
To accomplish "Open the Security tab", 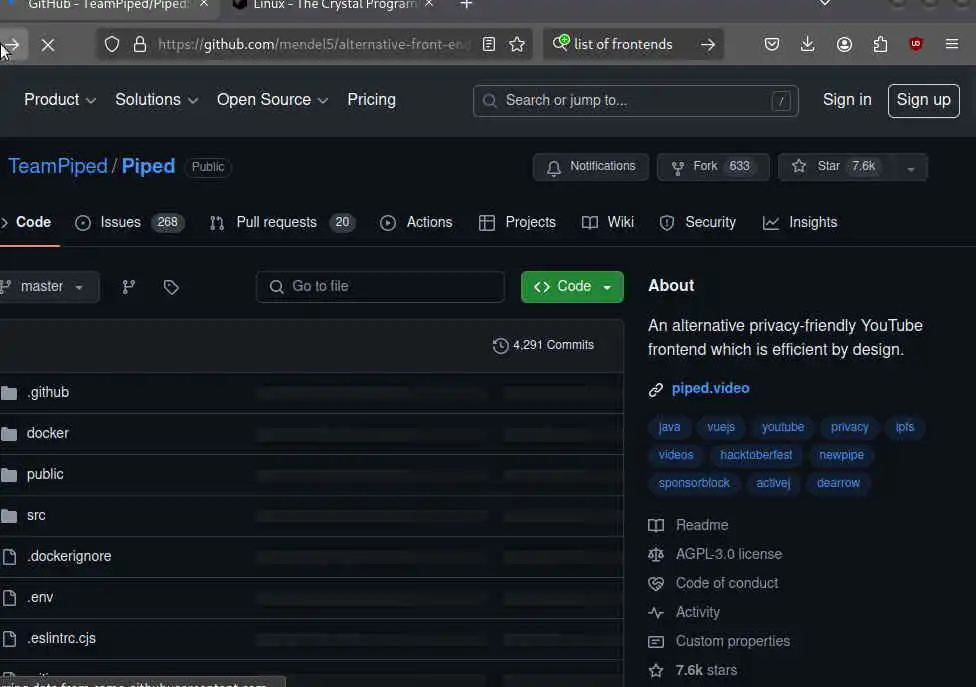I will (697, 223).
